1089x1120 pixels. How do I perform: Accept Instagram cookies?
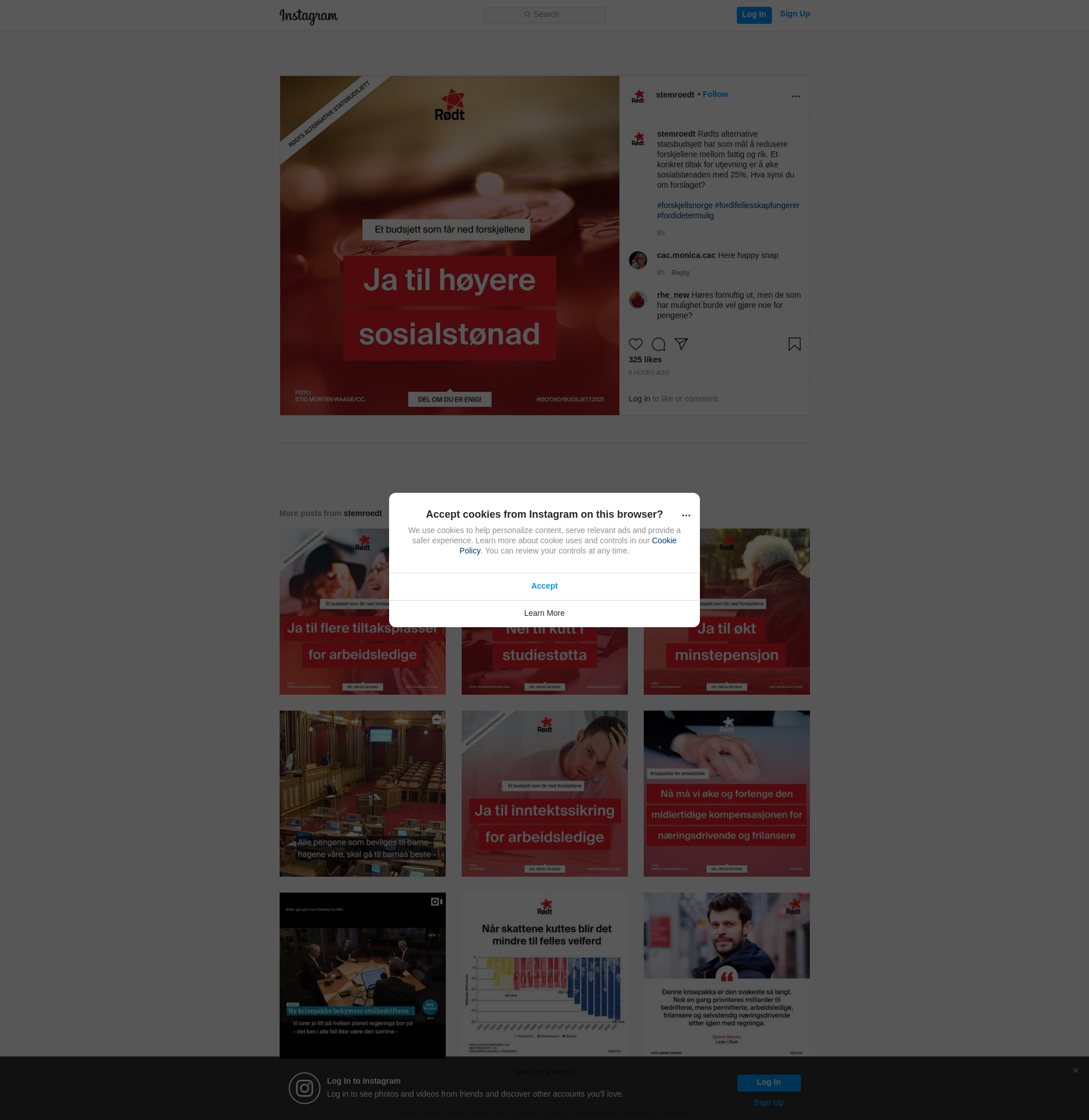544,586
